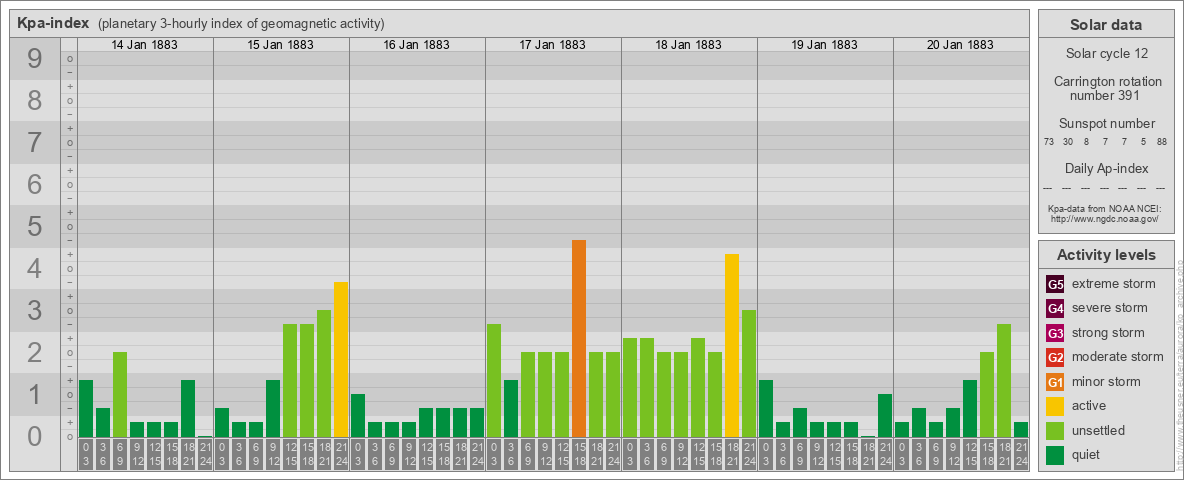The image size is (1184, 480).
Task: Click the planetary 3-hourly index subtitle
Action: point(241,24)
